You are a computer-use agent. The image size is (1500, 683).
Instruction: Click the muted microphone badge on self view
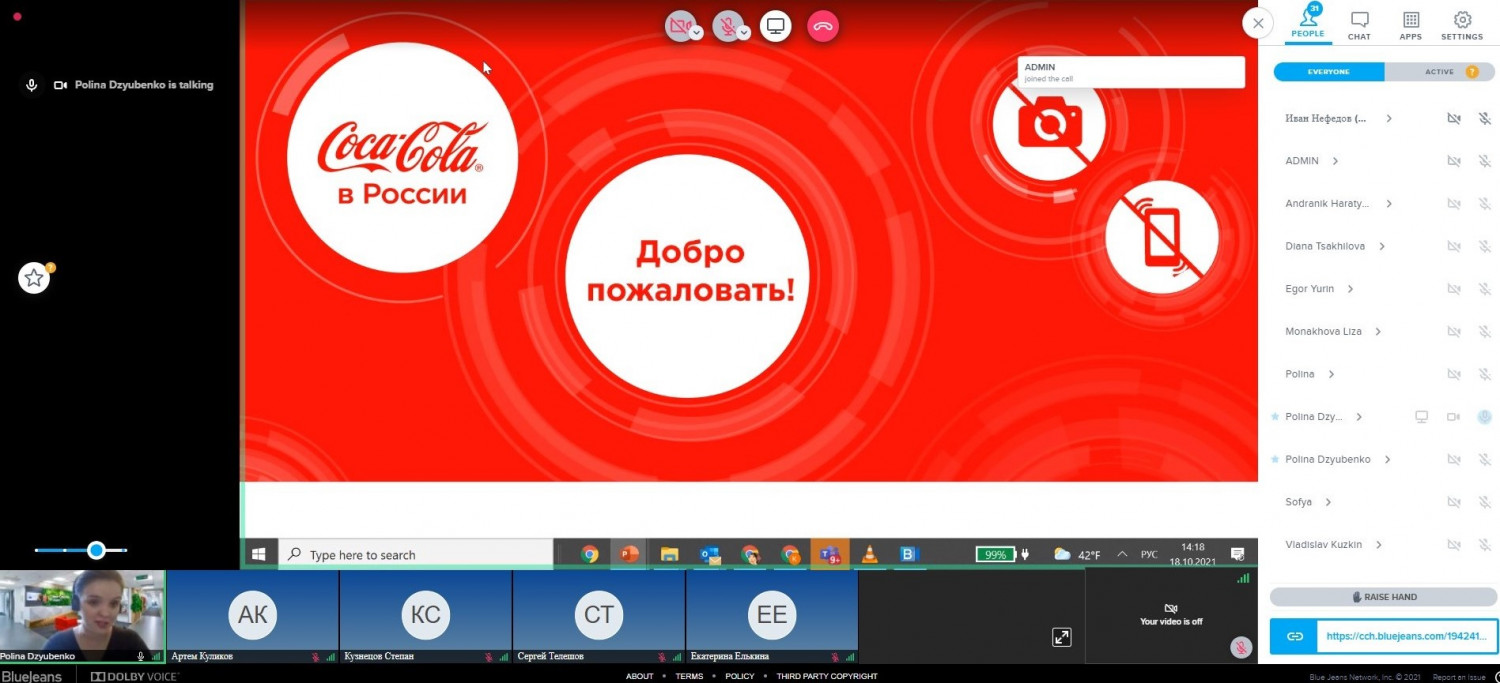click(x=1241, y=647)
